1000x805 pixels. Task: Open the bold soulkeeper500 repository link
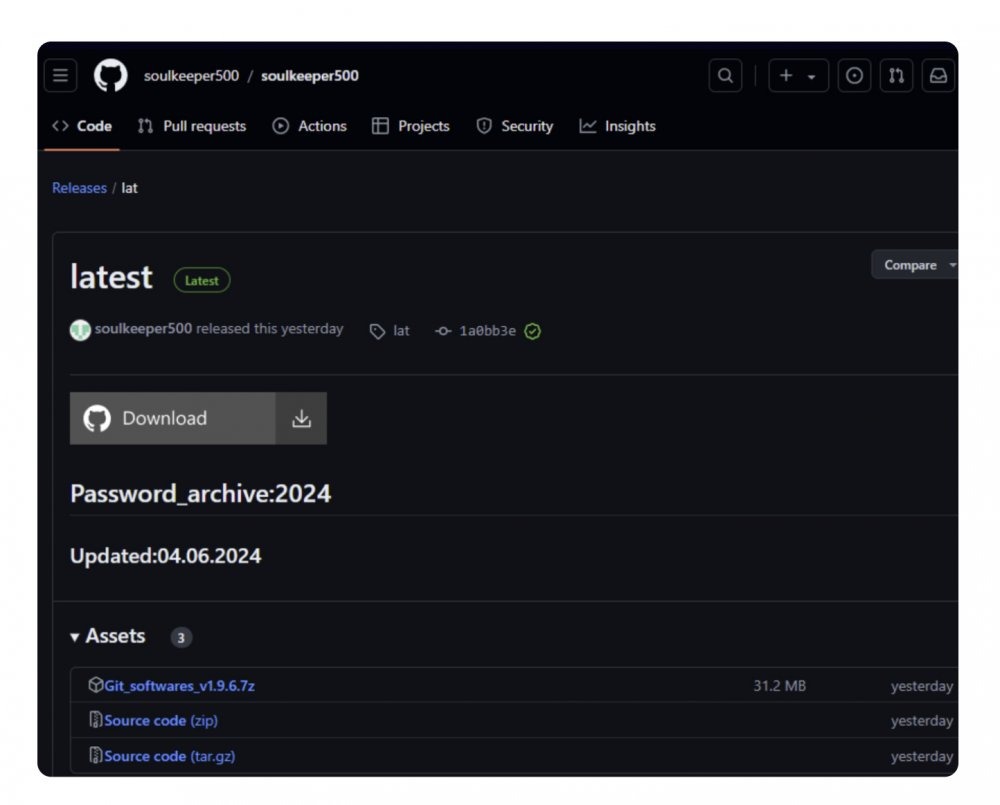pos(310,76)
